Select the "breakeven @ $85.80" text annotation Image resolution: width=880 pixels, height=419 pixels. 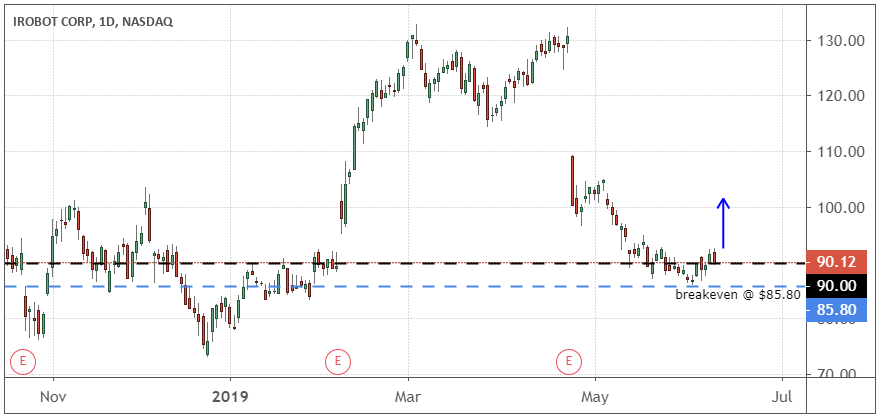coord(739,295)
